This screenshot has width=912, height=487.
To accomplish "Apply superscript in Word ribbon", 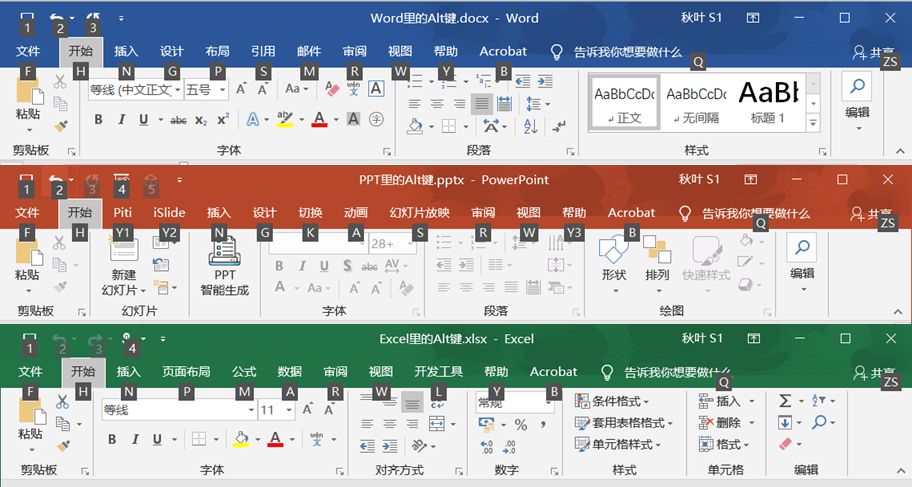I will [223, 119].
